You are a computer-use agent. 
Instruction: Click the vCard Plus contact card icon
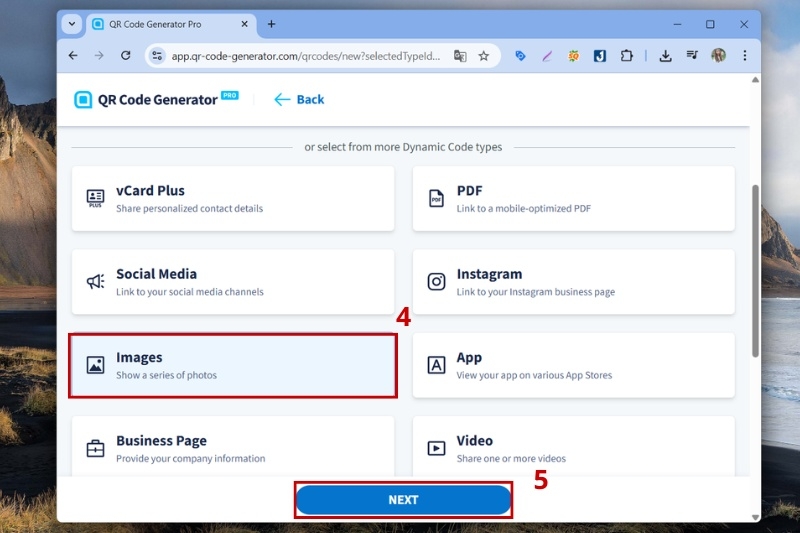[95, 198]
